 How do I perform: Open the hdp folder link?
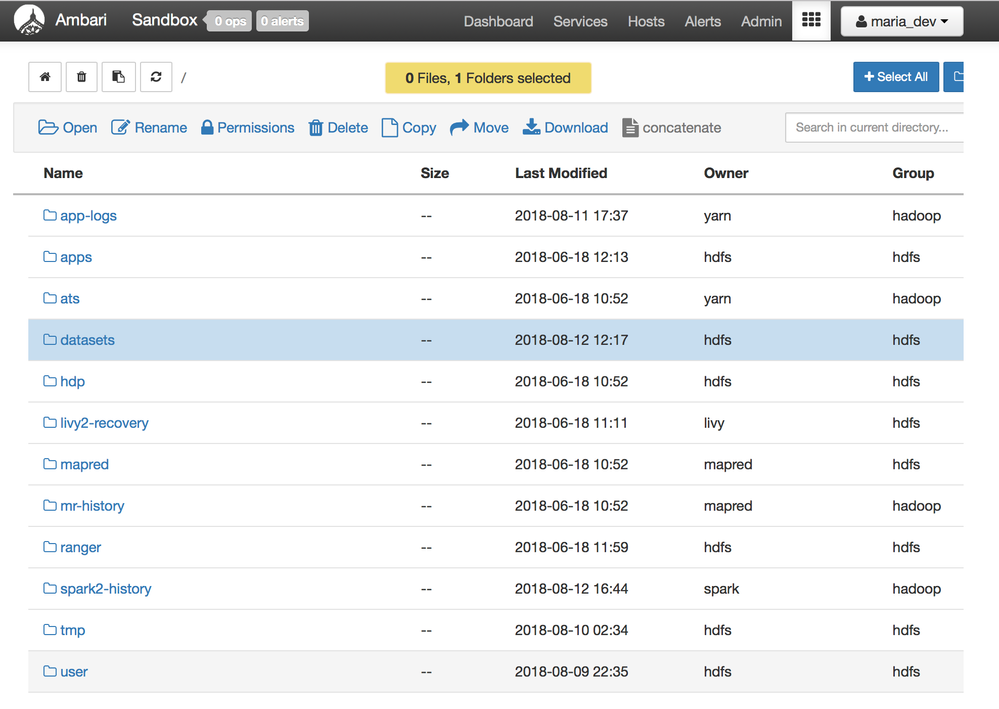73,382
